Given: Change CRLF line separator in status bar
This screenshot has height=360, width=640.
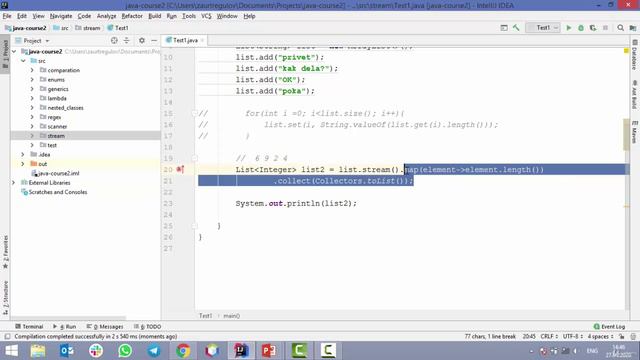Looking at the screenshot, I should point(549,336).
